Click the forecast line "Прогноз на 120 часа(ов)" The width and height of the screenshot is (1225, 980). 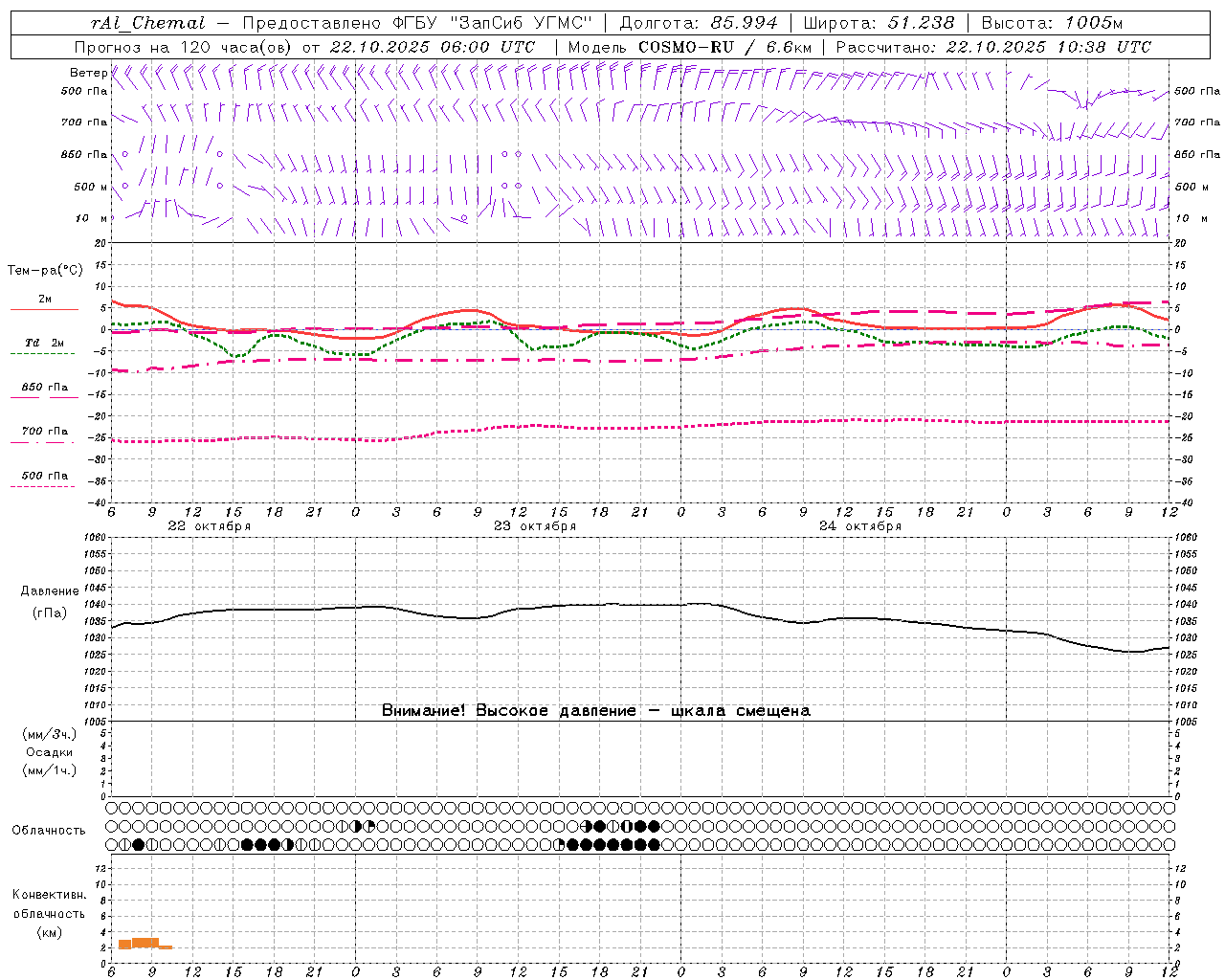coord(184,47)
